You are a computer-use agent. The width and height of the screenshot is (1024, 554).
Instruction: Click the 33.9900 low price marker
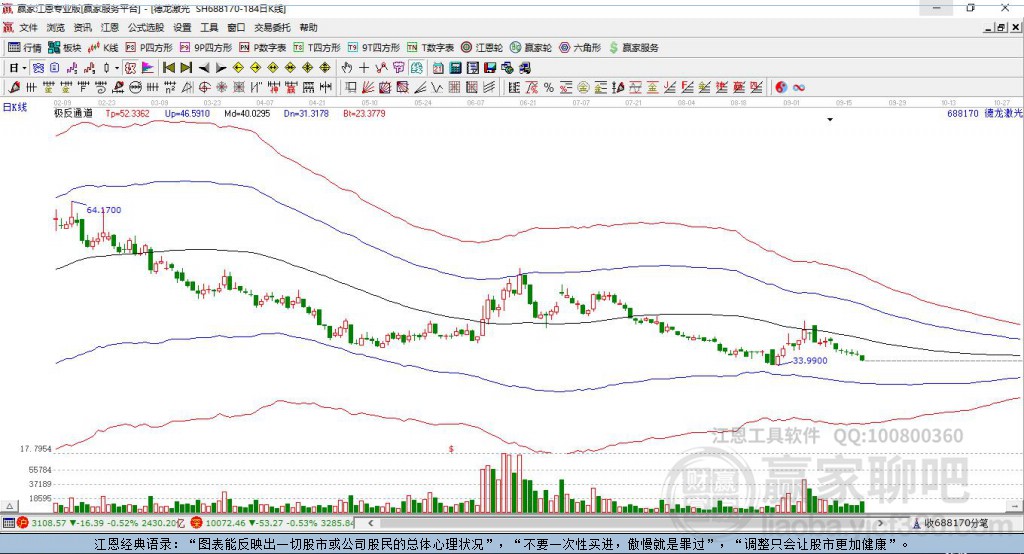(810, 360)
